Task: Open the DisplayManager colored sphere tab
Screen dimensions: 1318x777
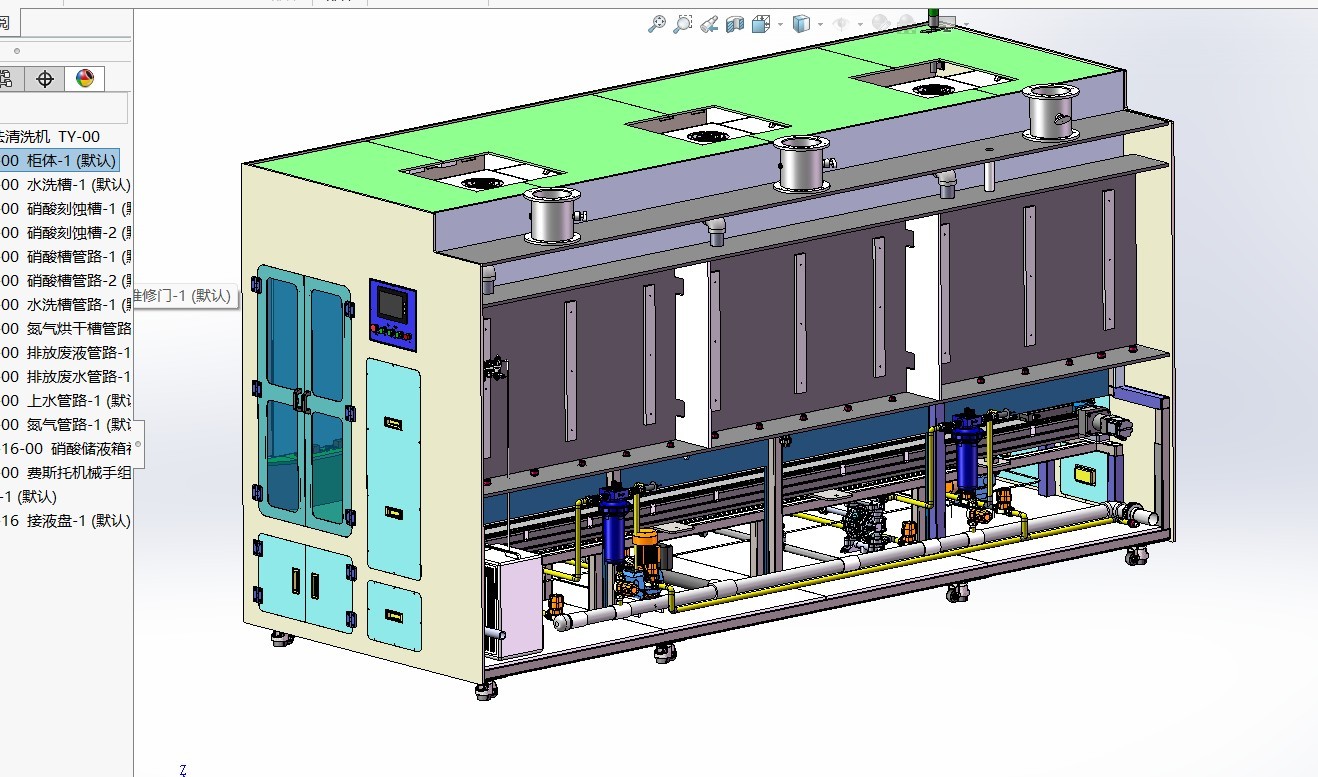Action: pos(84,79)
